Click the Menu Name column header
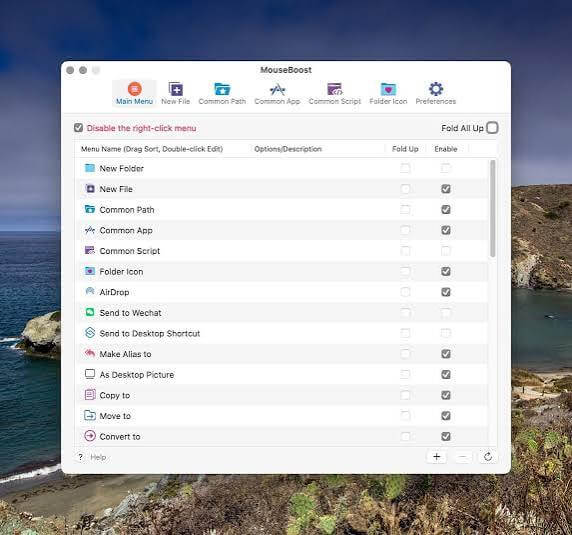Viewport: 572px width, 535px height. point(152,149)
